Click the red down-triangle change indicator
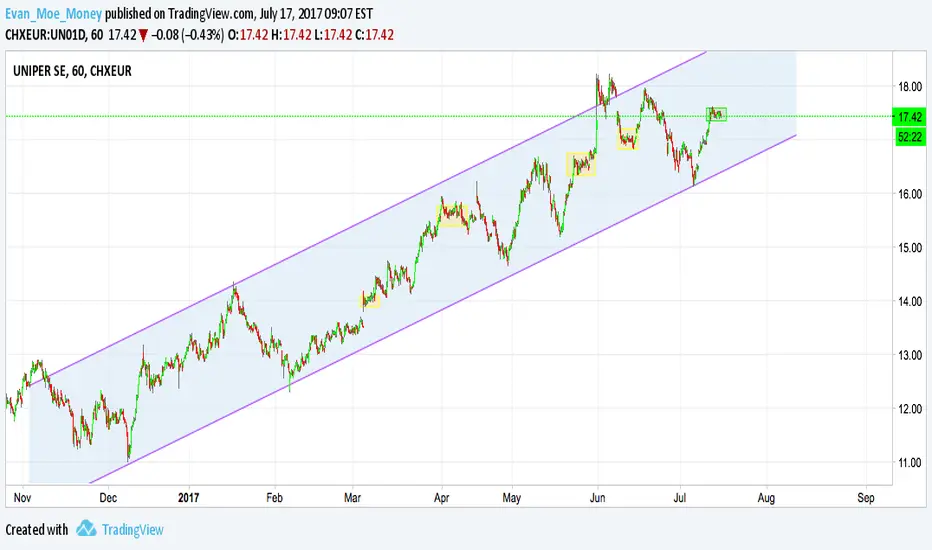 (x=143, y=35)
